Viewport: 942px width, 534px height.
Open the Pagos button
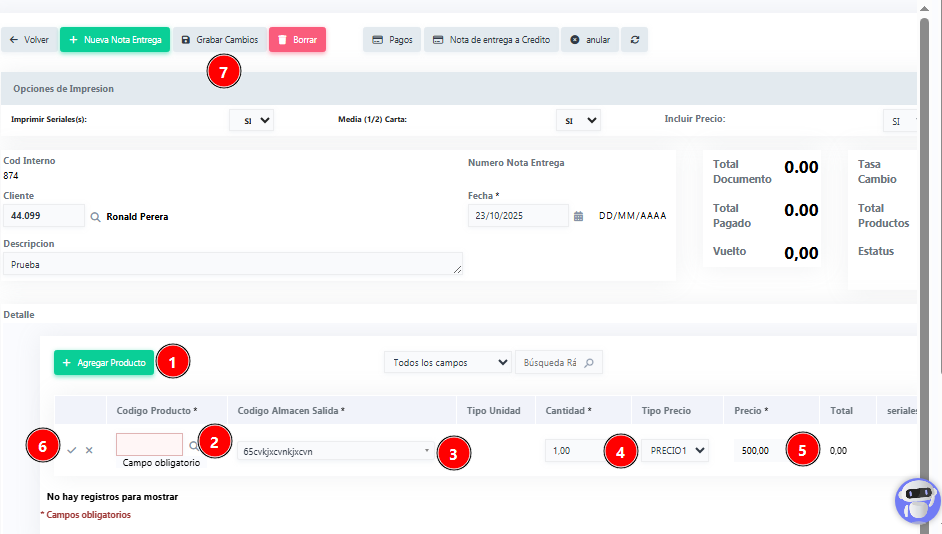click(x=392, y=40)
